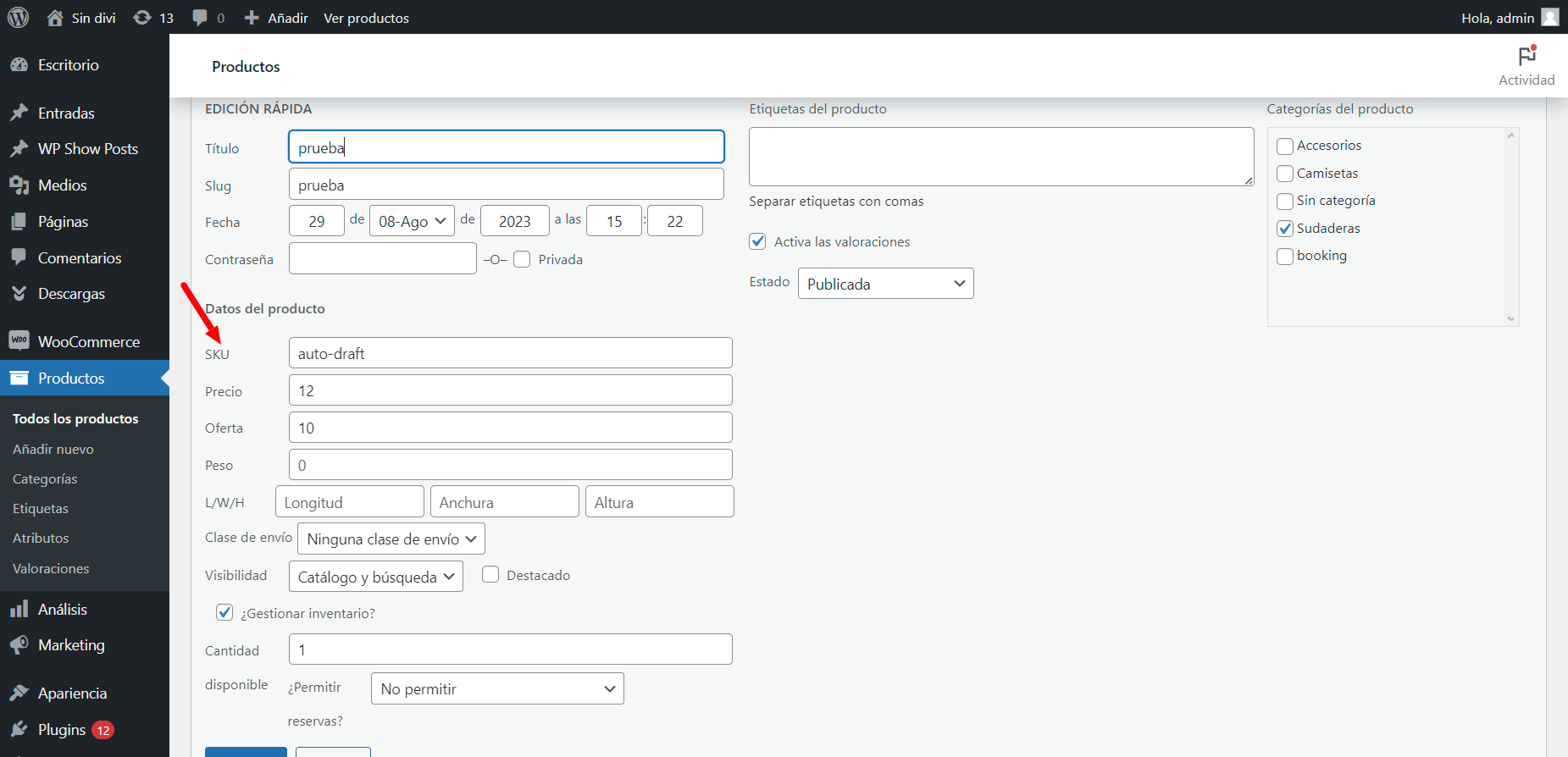Click the Análisis bar chart icon
This screenshot has width=1568, height=757.
tap(19, 609)
